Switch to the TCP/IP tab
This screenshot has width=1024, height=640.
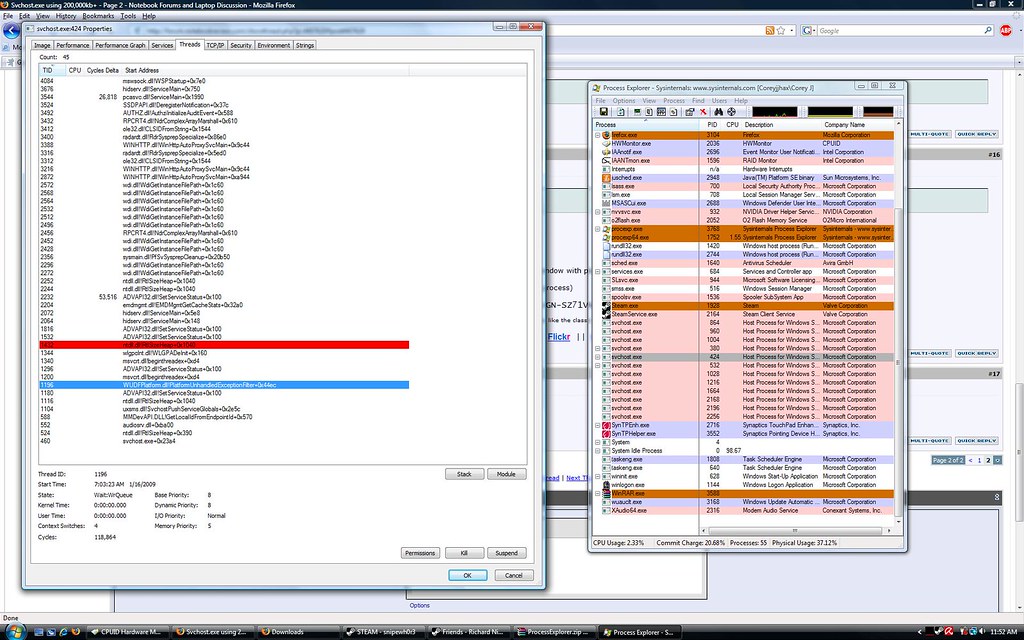(215, 46)
